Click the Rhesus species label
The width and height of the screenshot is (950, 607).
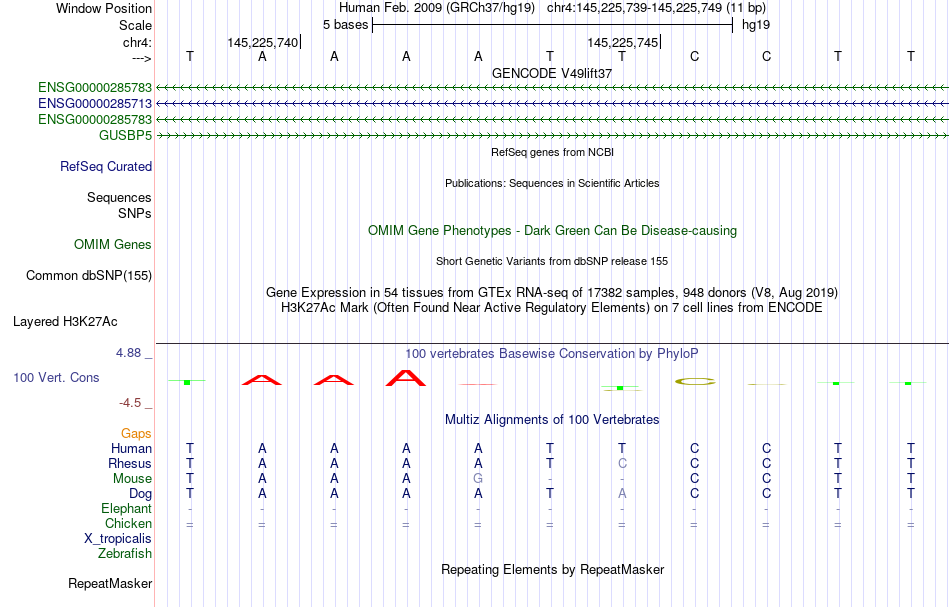tap(130, 463)
